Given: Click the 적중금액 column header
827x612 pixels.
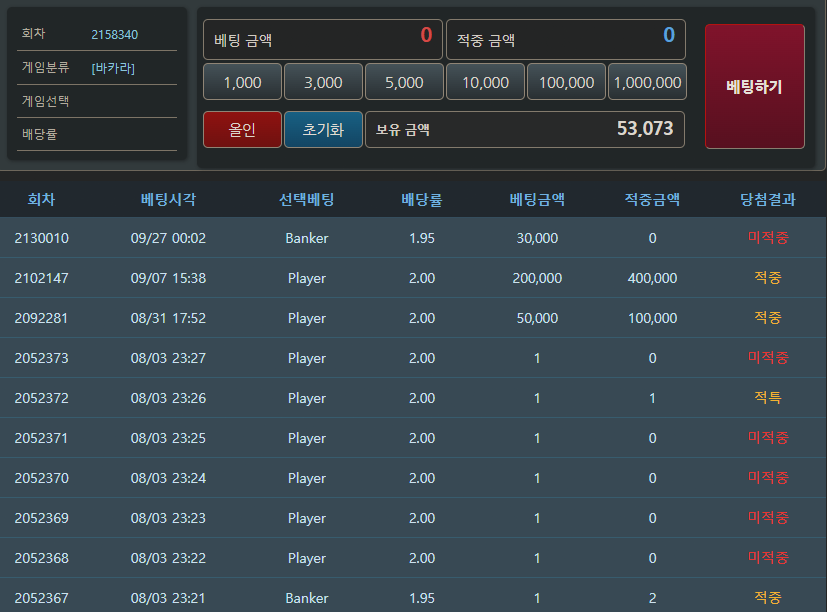Looking at the screenshot, I should click(652, 199).
